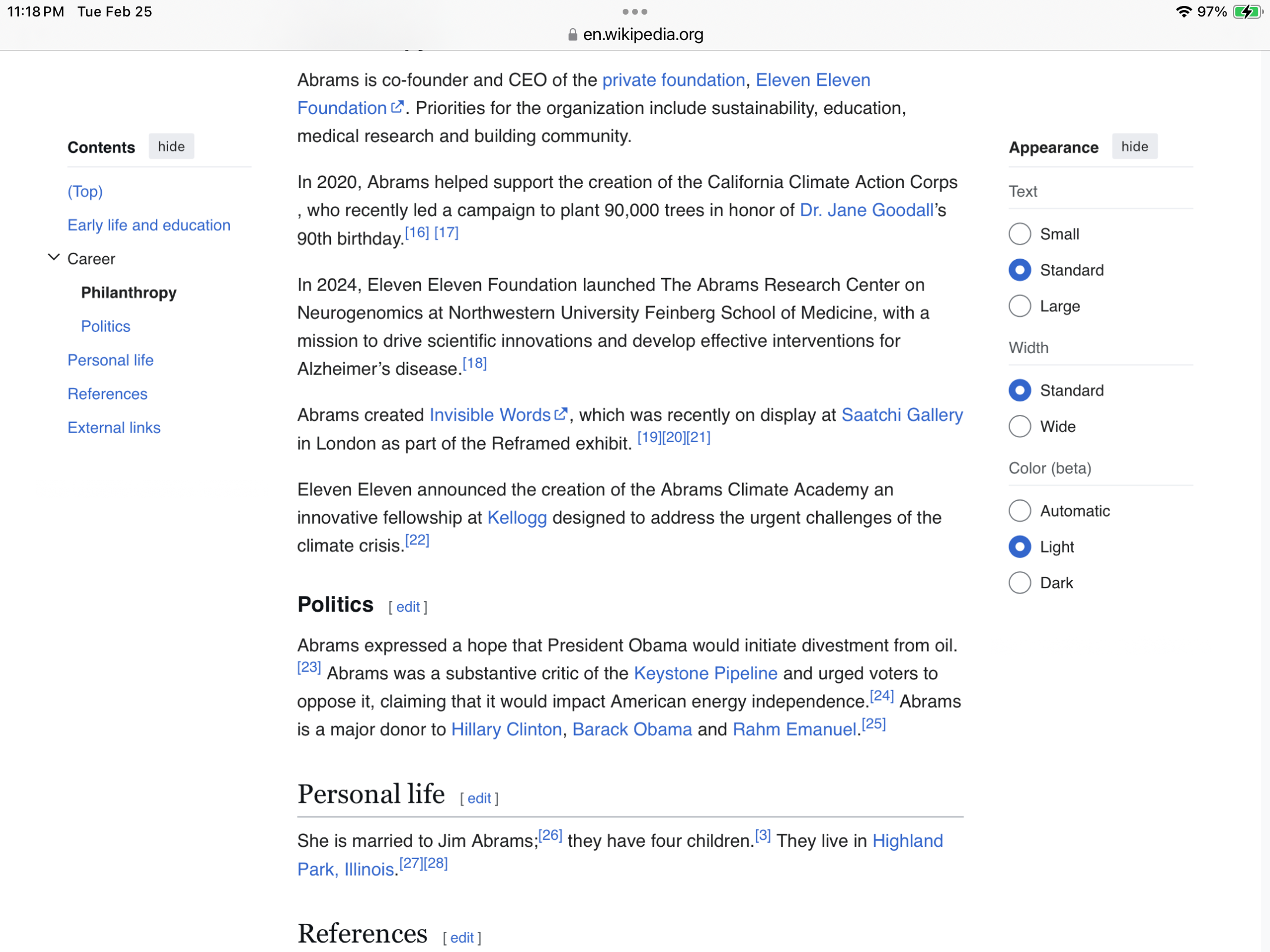Open citation [25]
The width and height of the screenshot is (1270, 952).
[874, 724]
